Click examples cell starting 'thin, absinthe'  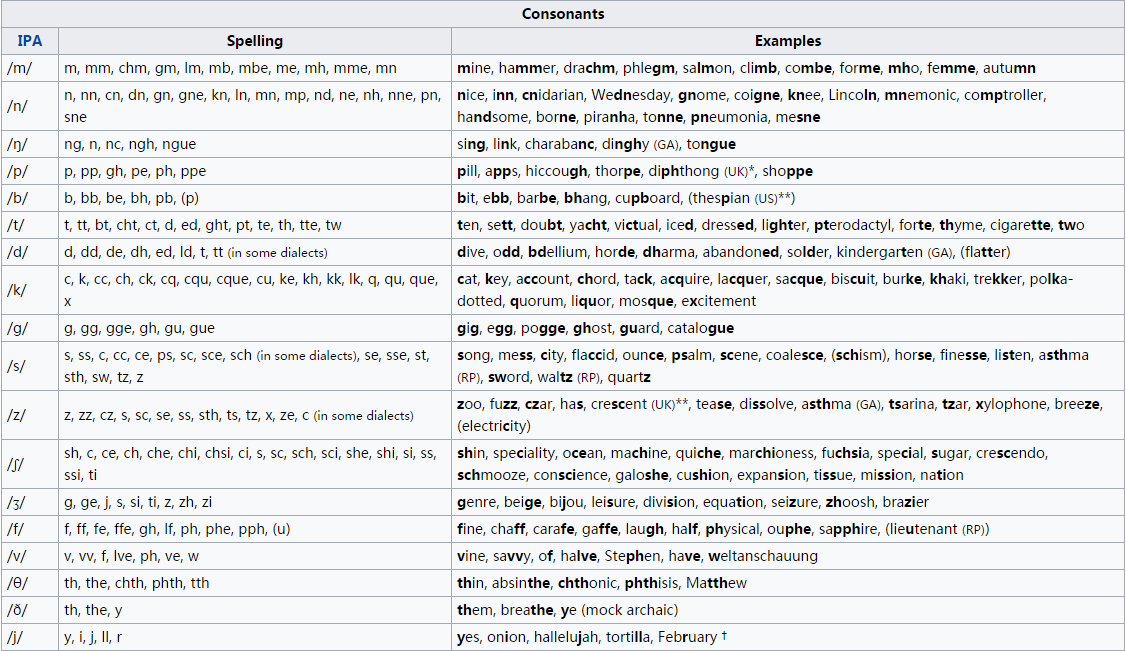(788, 583)
